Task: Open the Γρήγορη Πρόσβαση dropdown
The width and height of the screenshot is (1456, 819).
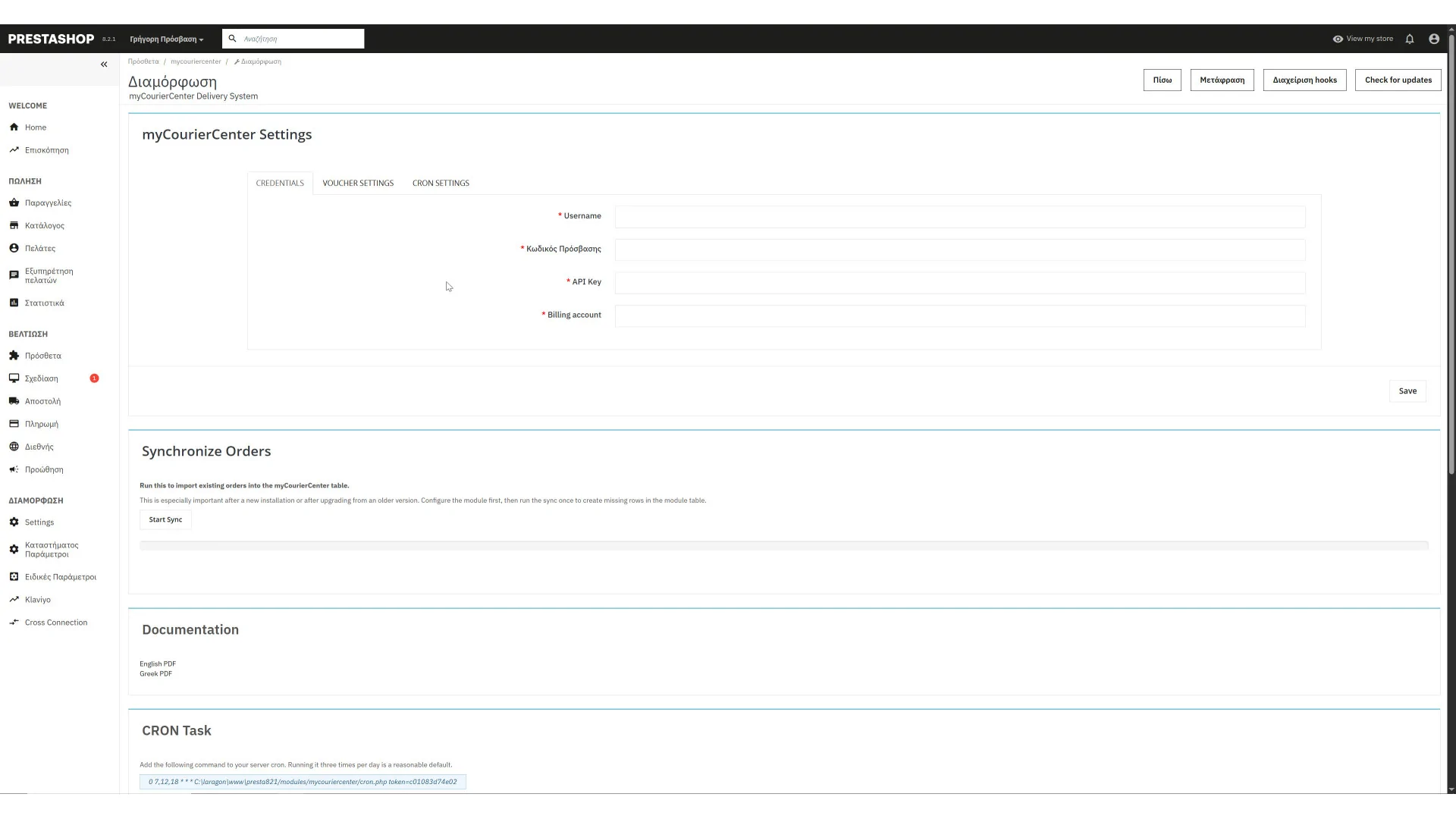Action: (x=166, y=39)
